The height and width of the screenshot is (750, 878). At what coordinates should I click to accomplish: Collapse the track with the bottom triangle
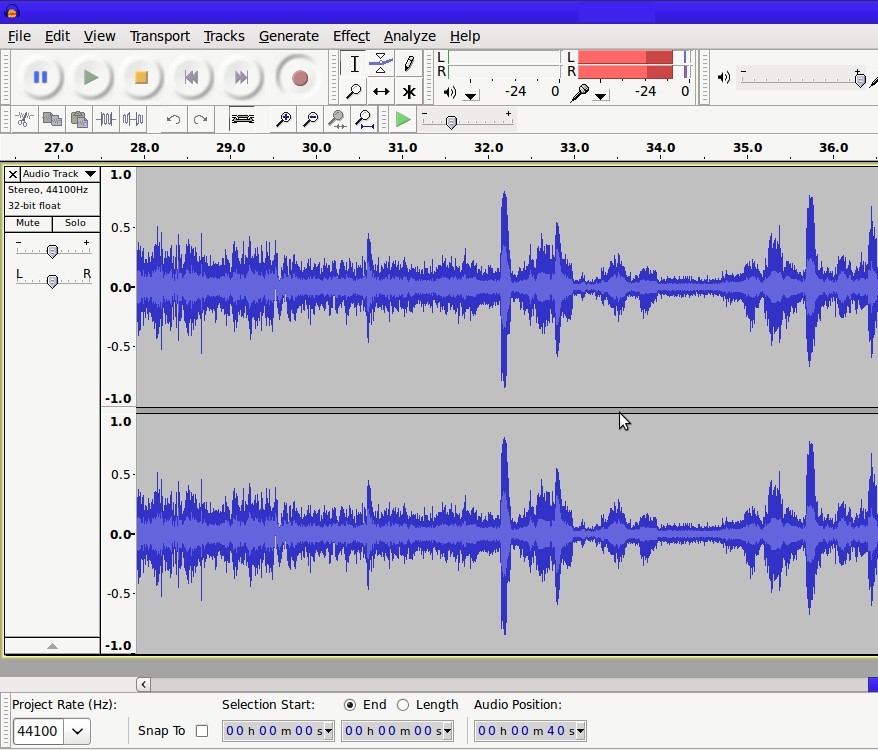tap(52, 646)
